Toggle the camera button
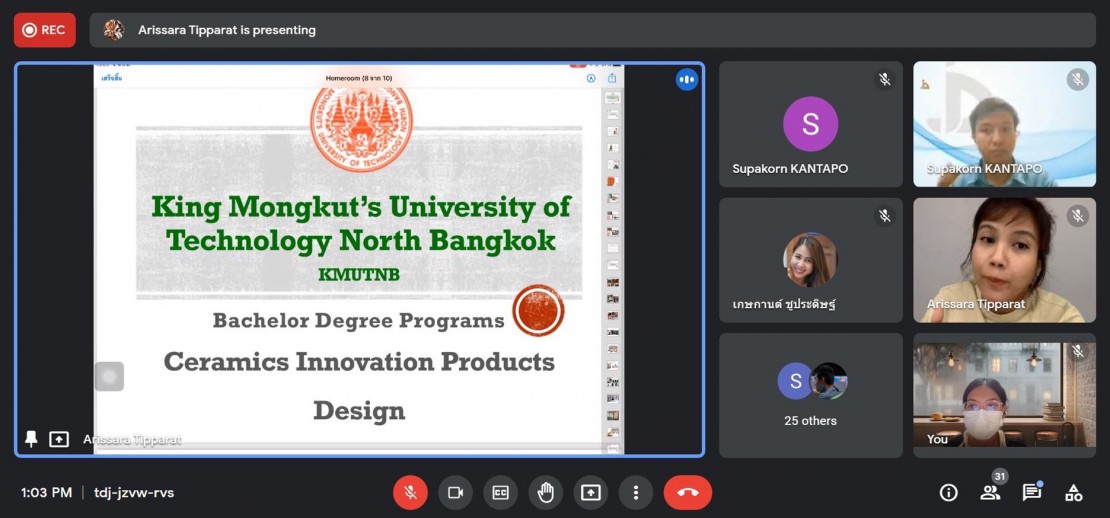The height and width of the screenshot is (518, 1110). pyautogui.click(x=455, y=493)
